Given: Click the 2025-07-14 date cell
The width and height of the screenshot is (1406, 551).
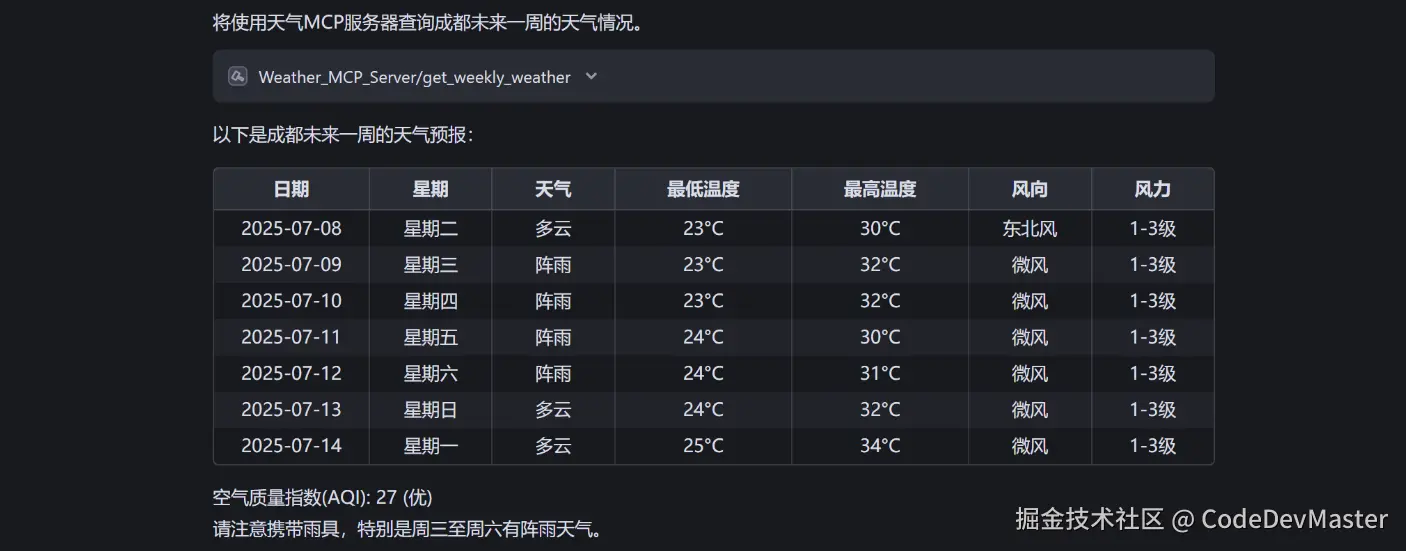Looking at the screenshot, I should point(291,446).
